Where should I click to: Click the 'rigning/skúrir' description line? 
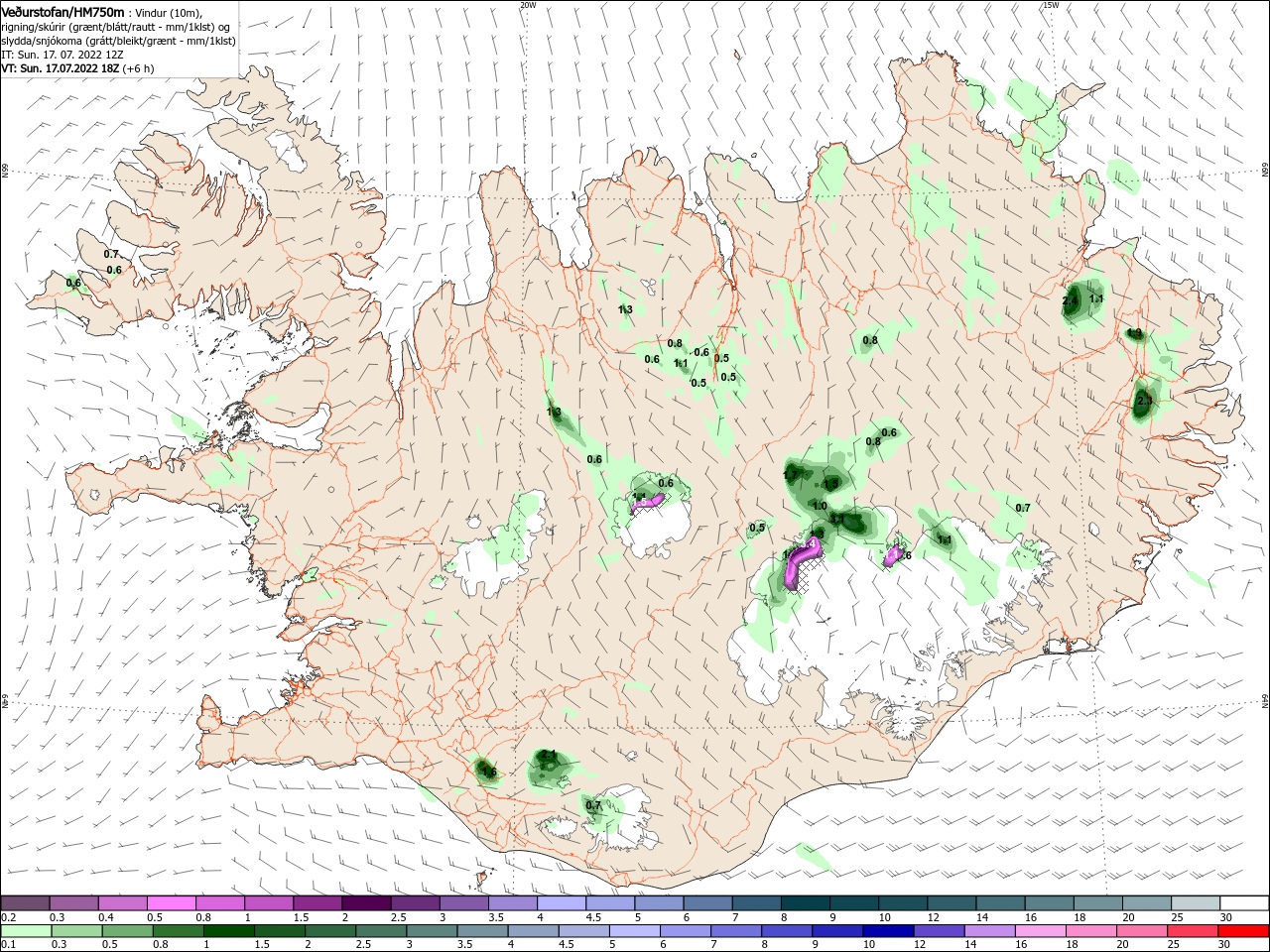point(116,26)
